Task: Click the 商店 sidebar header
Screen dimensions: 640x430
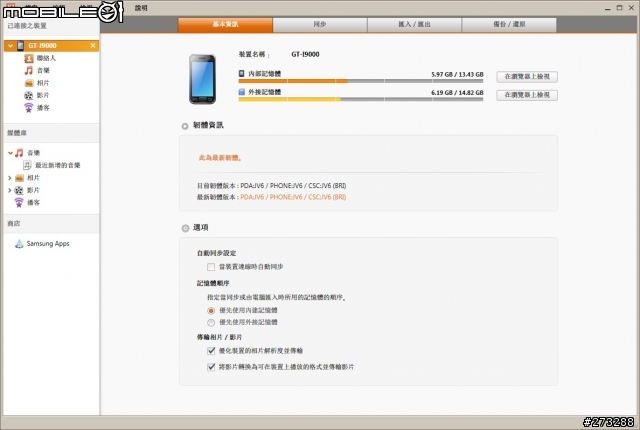Action: click(14, 224)
